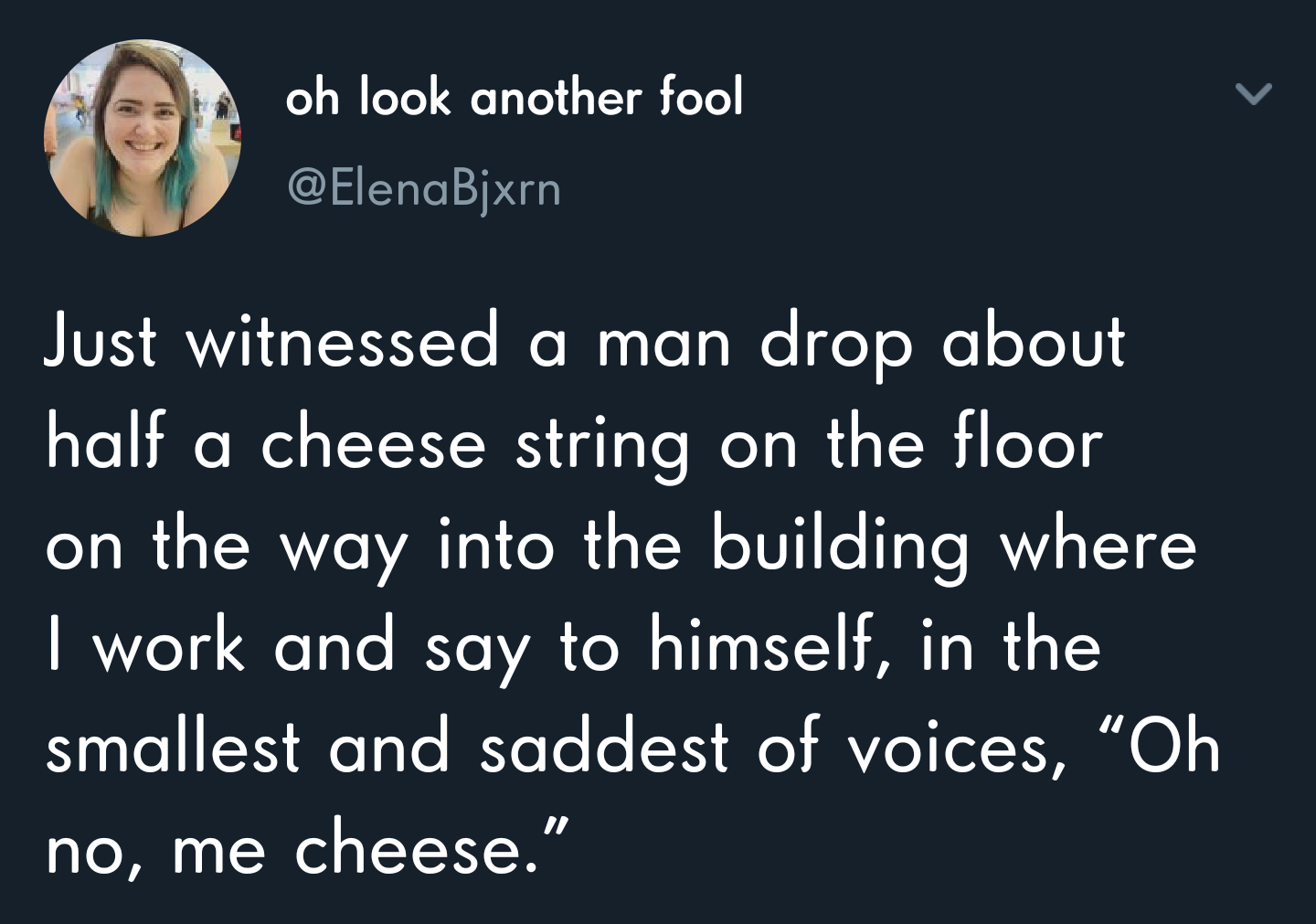
Task: Click the phrase 'cheese string' in the tweet
Action: pos(475,447)
